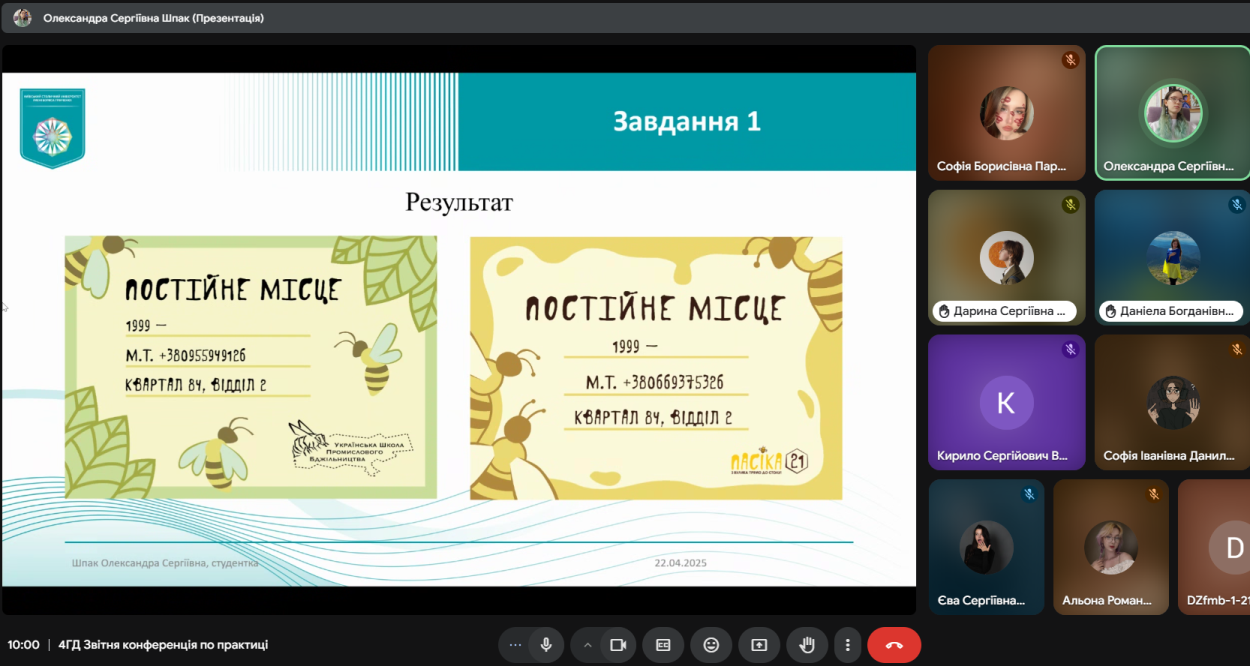1250x666 pixels.
Task: Click Українська Школа Промислового Бджільництва logo
Action: click(x=350, y=447)
